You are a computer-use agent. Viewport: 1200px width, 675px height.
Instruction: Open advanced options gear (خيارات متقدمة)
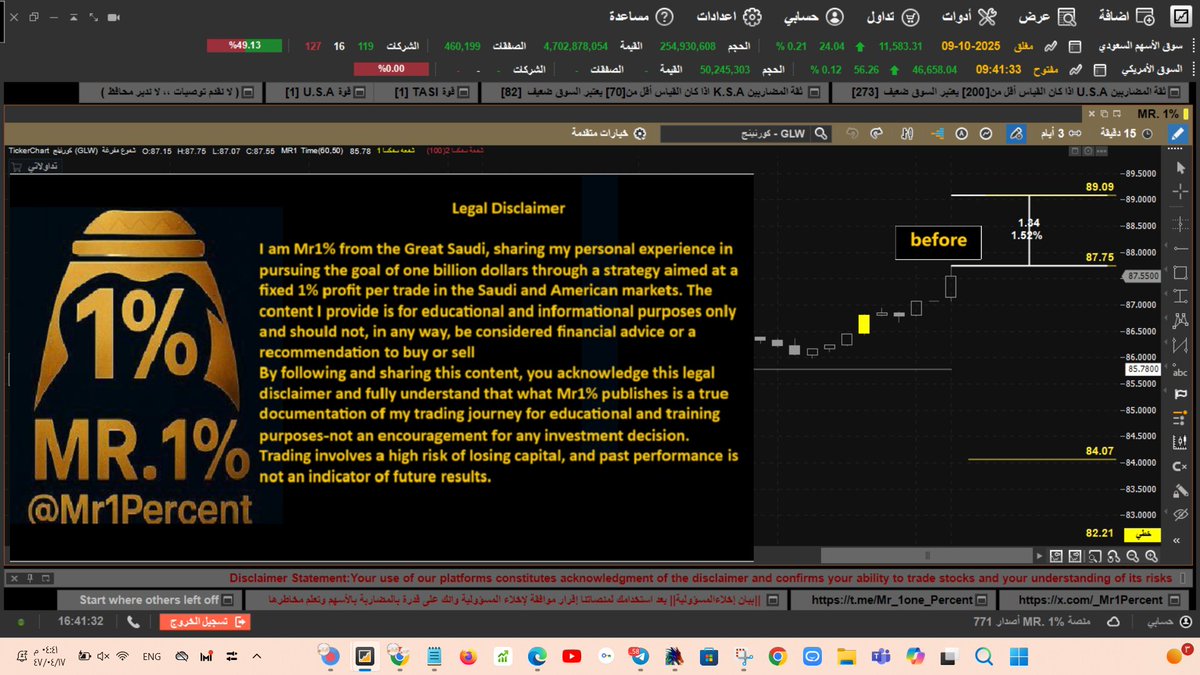pyautogui.click(x=610, y=133)
